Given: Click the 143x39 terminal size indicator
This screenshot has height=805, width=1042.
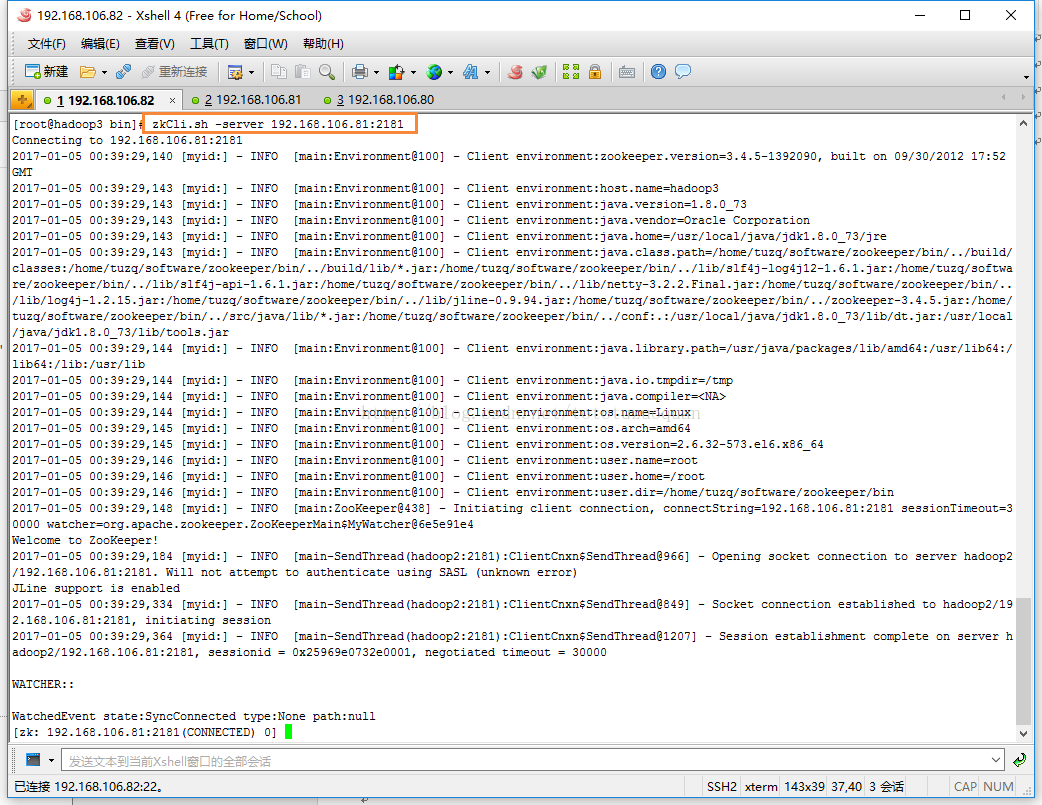Looking at the screenshot, I should [x=804, y=787].
